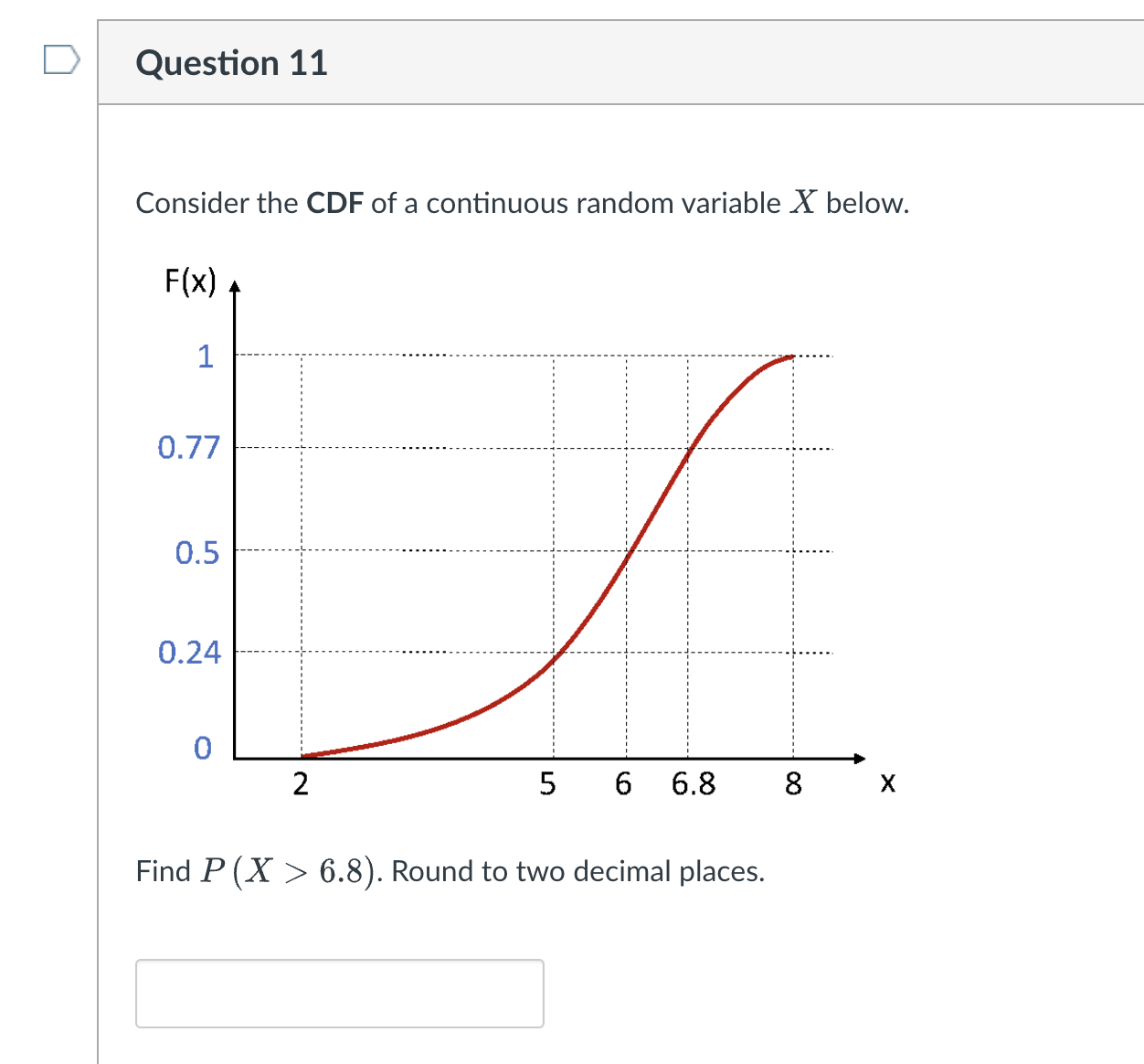Screen dimensions: 1144x1064
Task: Click the 0 y-axis value
Action: pyautogui.click(x=203, y=748)
